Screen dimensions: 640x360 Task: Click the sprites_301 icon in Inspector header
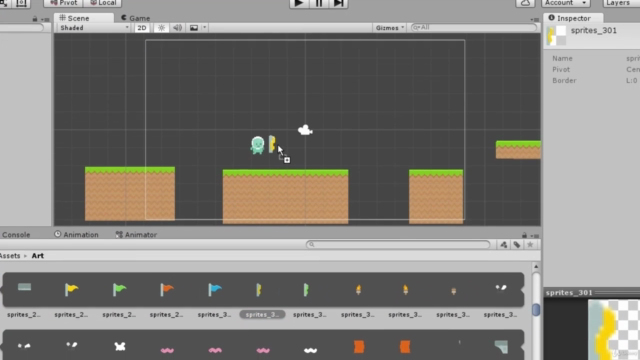click(556, 35)
